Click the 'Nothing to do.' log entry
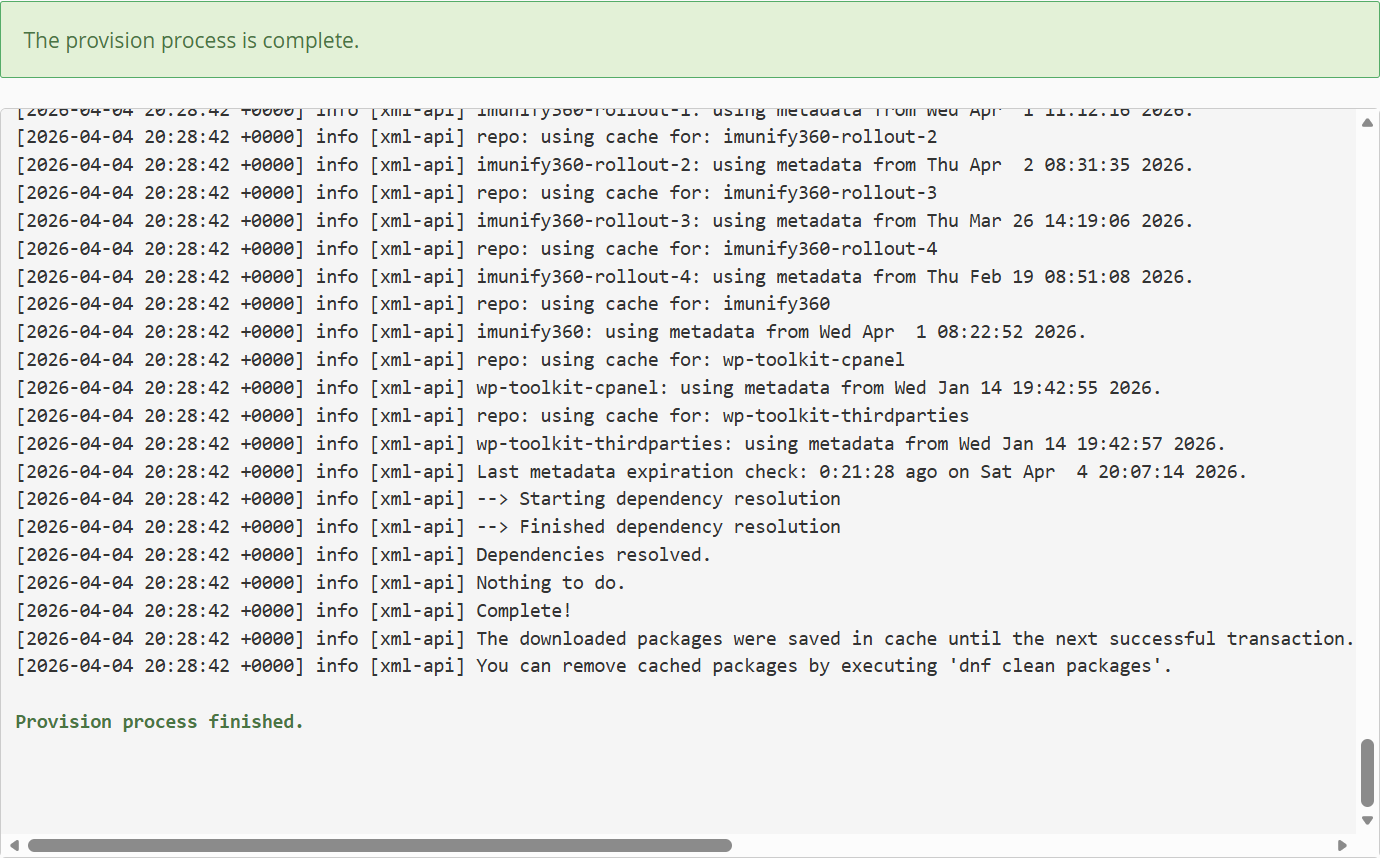Image resolution: width=1380 pixels, height=858 pixels. coord(550,582)
